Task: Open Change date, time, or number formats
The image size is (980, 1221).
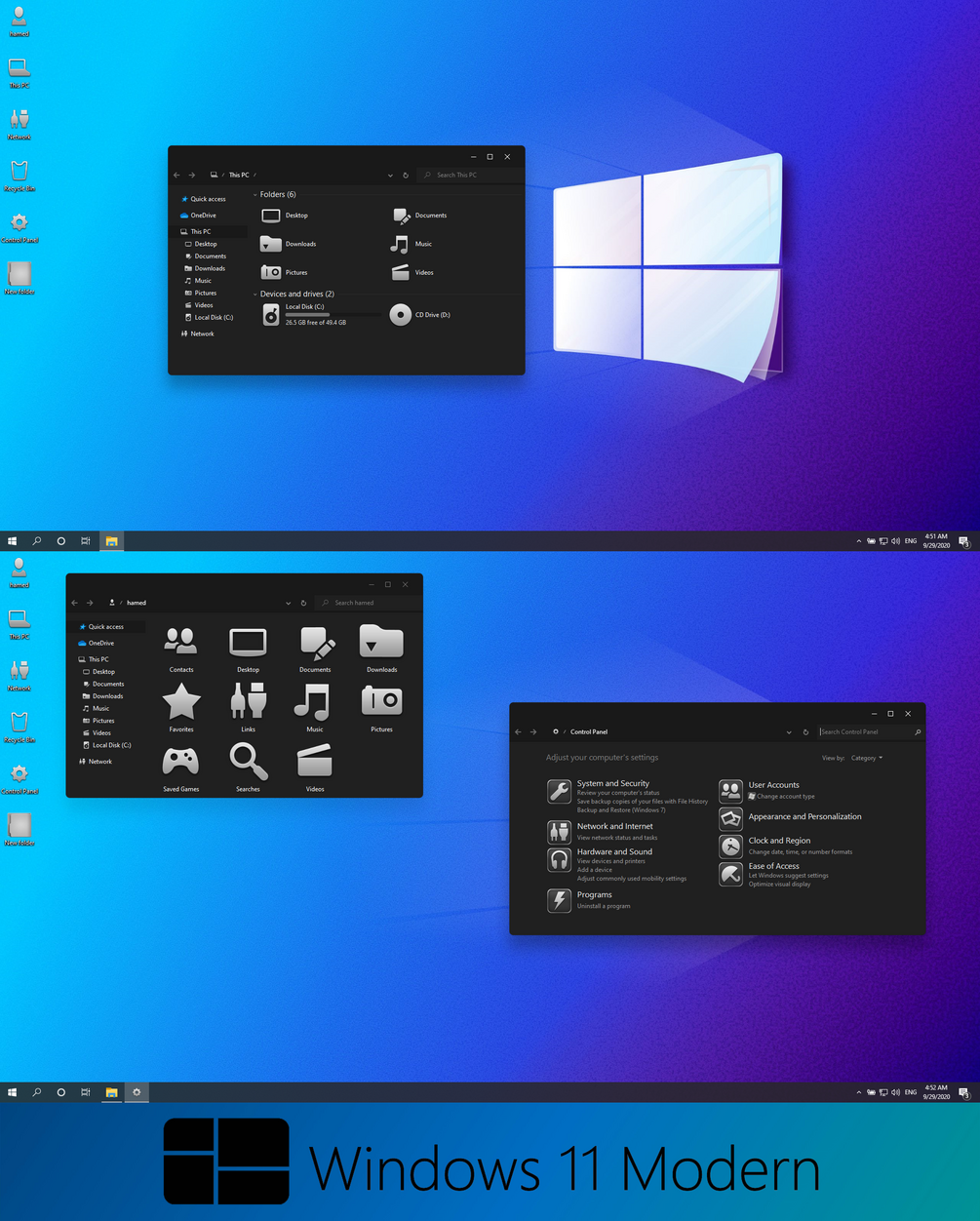Action: click(x=801, y=852)
